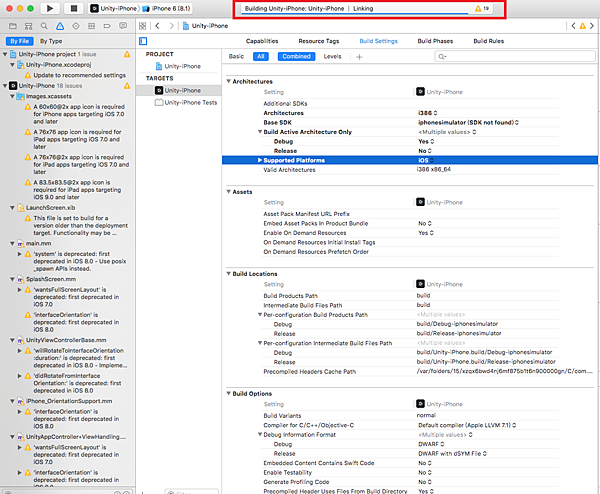Collapse Unity-iPhone project issues group
The image size is (600, 494).
coord(5,54)
